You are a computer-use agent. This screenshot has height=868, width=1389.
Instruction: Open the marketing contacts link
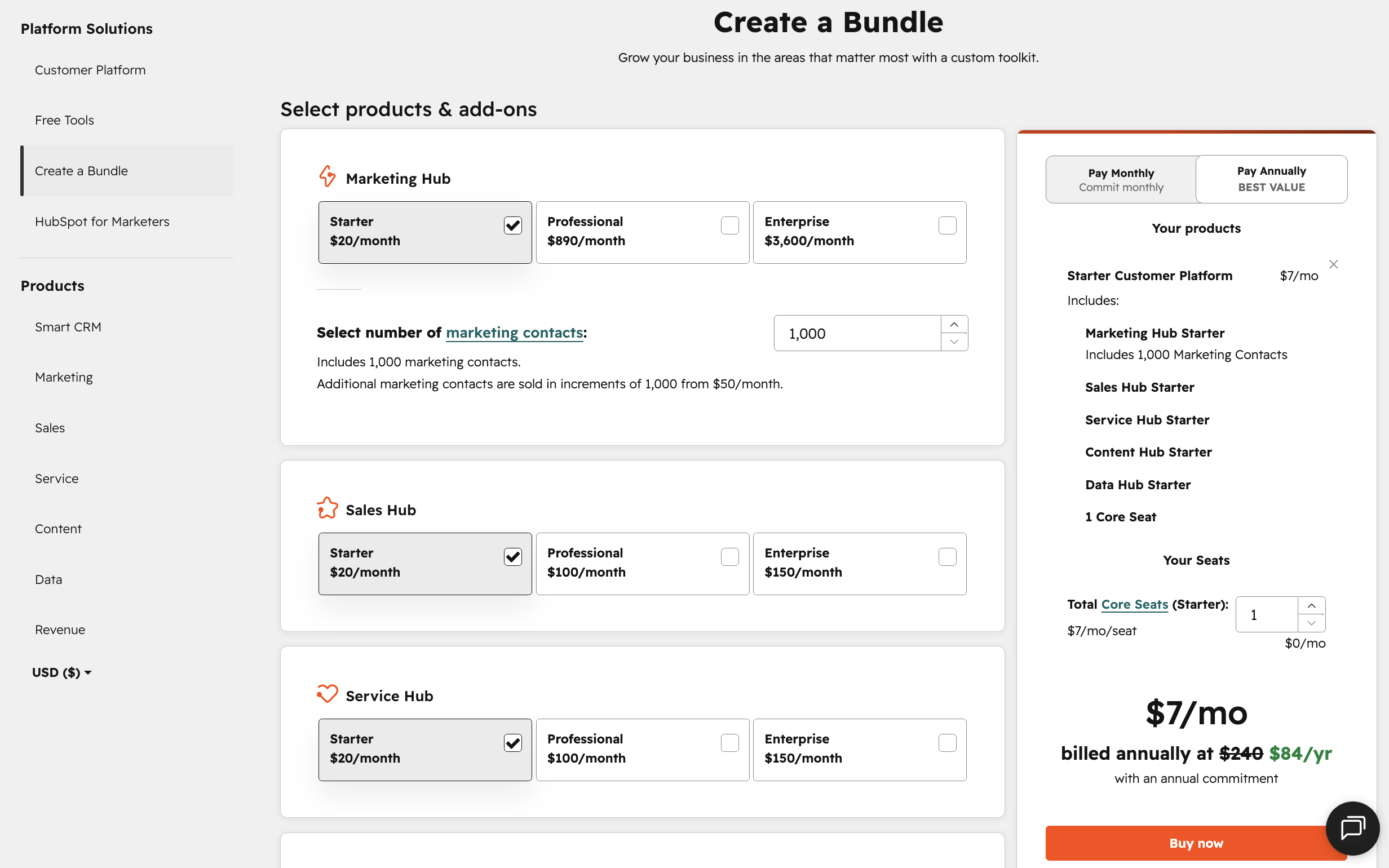(514, 333)
